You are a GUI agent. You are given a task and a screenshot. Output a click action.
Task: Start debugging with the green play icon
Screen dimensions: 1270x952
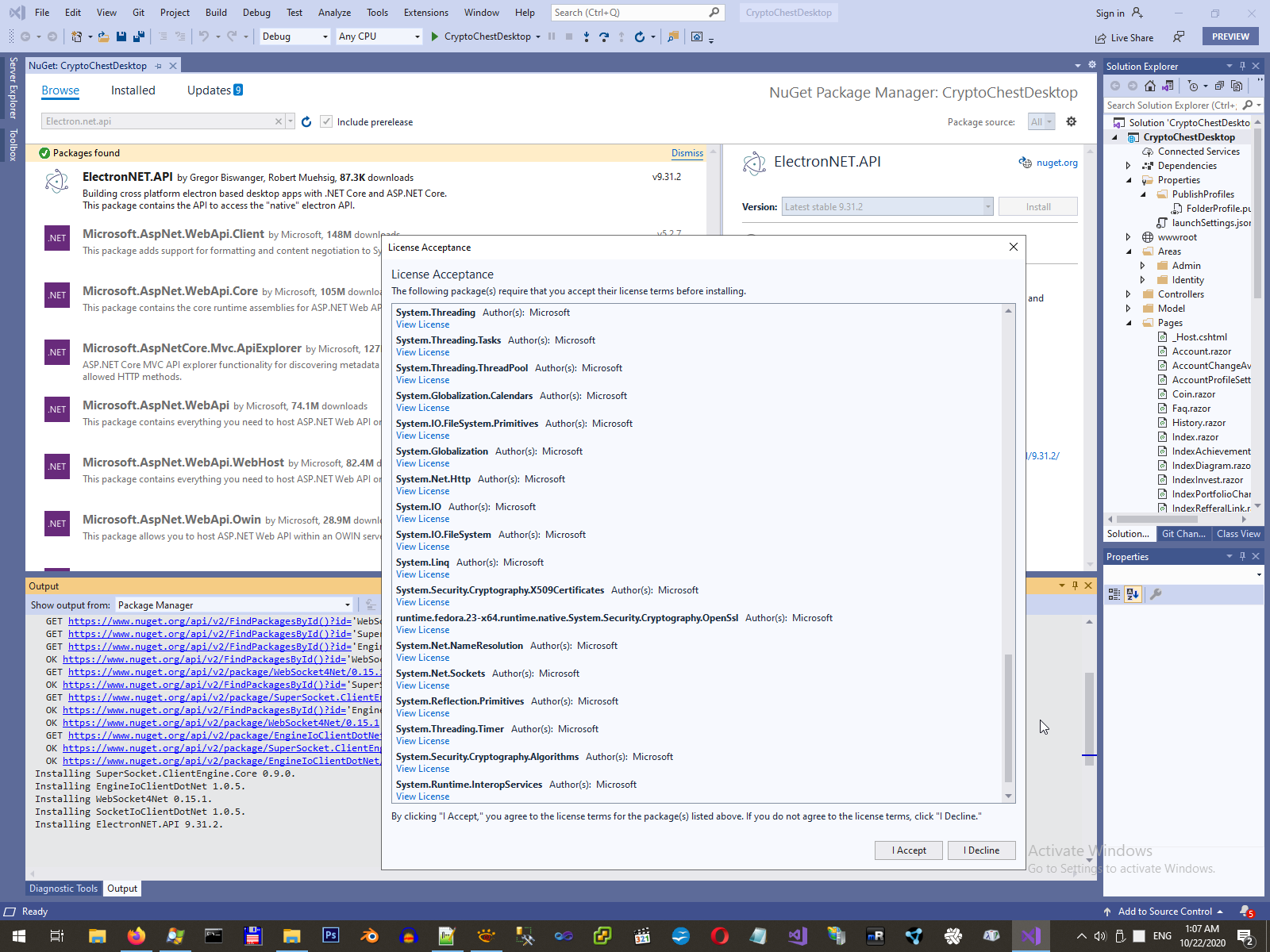coord(434,36)
